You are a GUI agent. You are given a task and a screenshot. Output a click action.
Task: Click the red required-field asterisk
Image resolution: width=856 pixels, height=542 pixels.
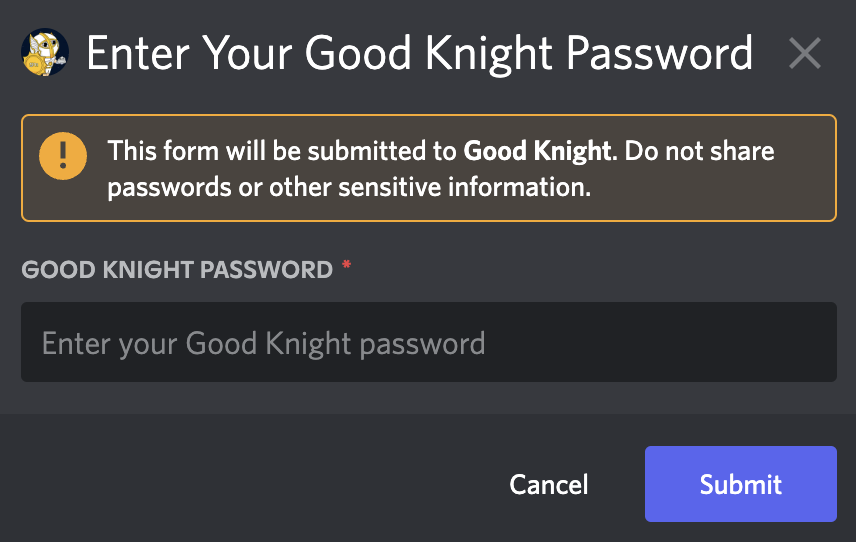[346, 265]
